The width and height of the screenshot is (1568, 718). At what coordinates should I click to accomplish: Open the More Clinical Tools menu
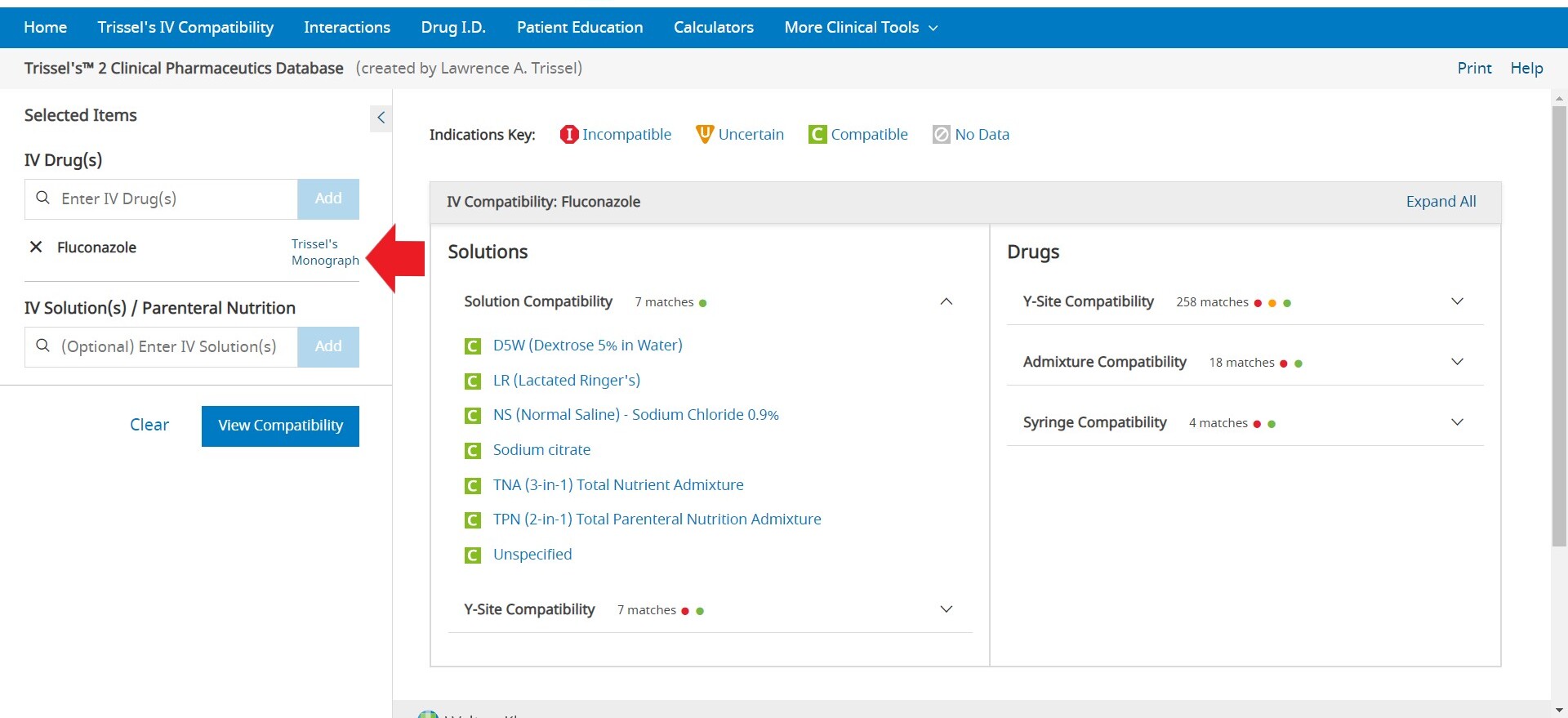[x=860, y=28]
